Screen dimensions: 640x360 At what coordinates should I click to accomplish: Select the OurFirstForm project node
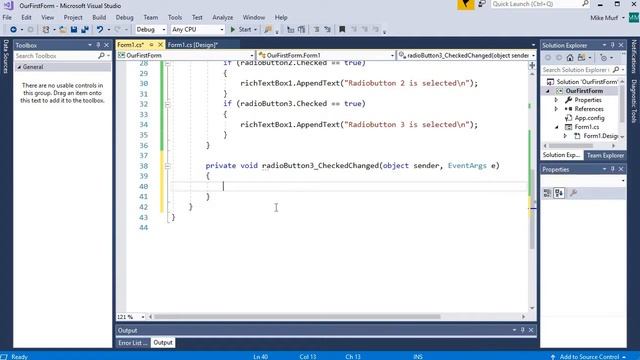584,91
